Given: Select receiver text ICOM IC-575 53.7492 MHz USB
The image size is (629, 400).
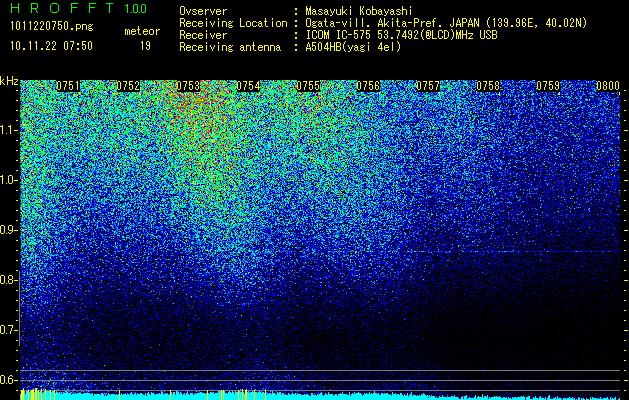Looking at the screenshot, I should (x=401, y=35).
